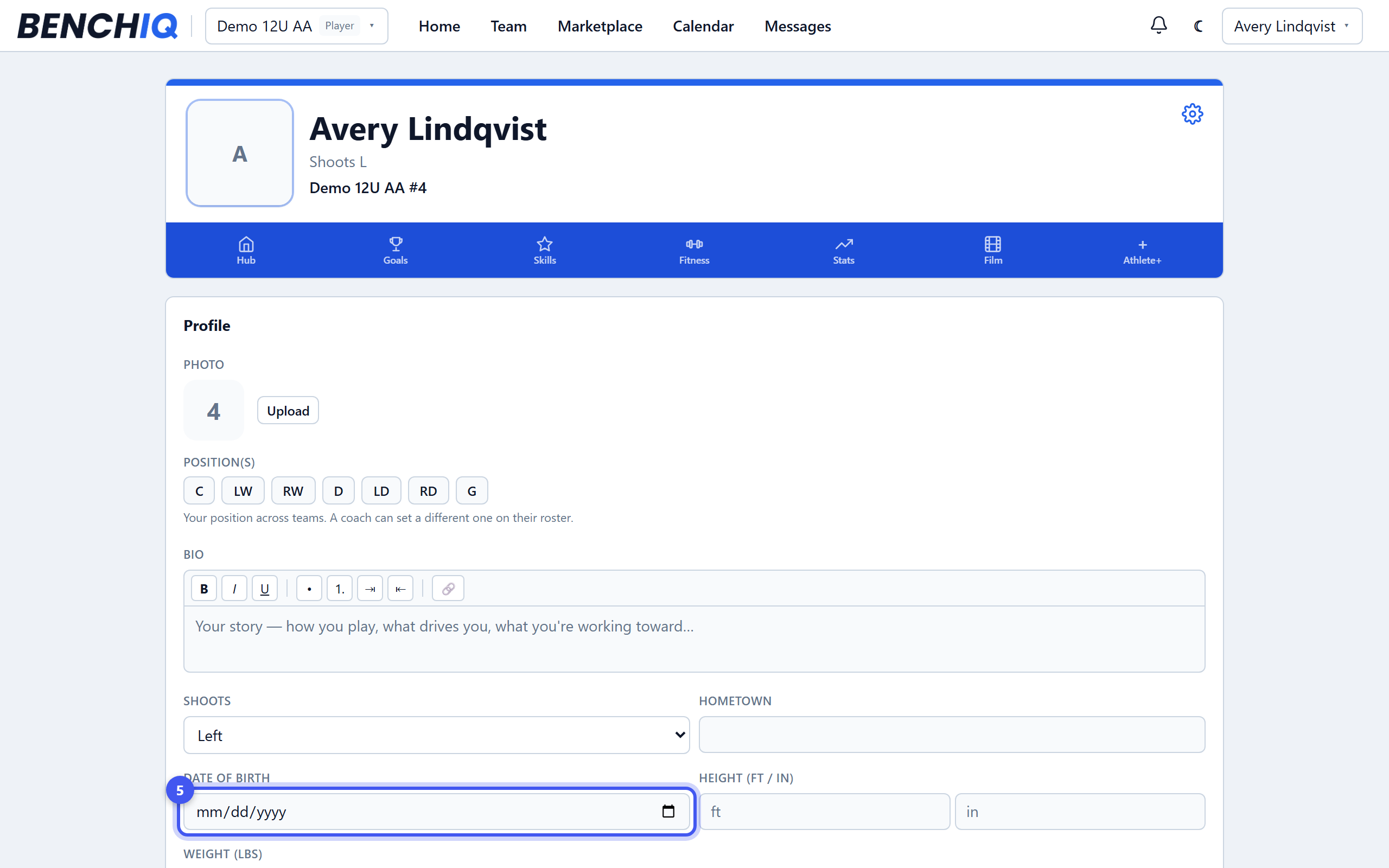Toggle dark mode moon icon
1389x868 pixels.
click(x=1198, y=26)
